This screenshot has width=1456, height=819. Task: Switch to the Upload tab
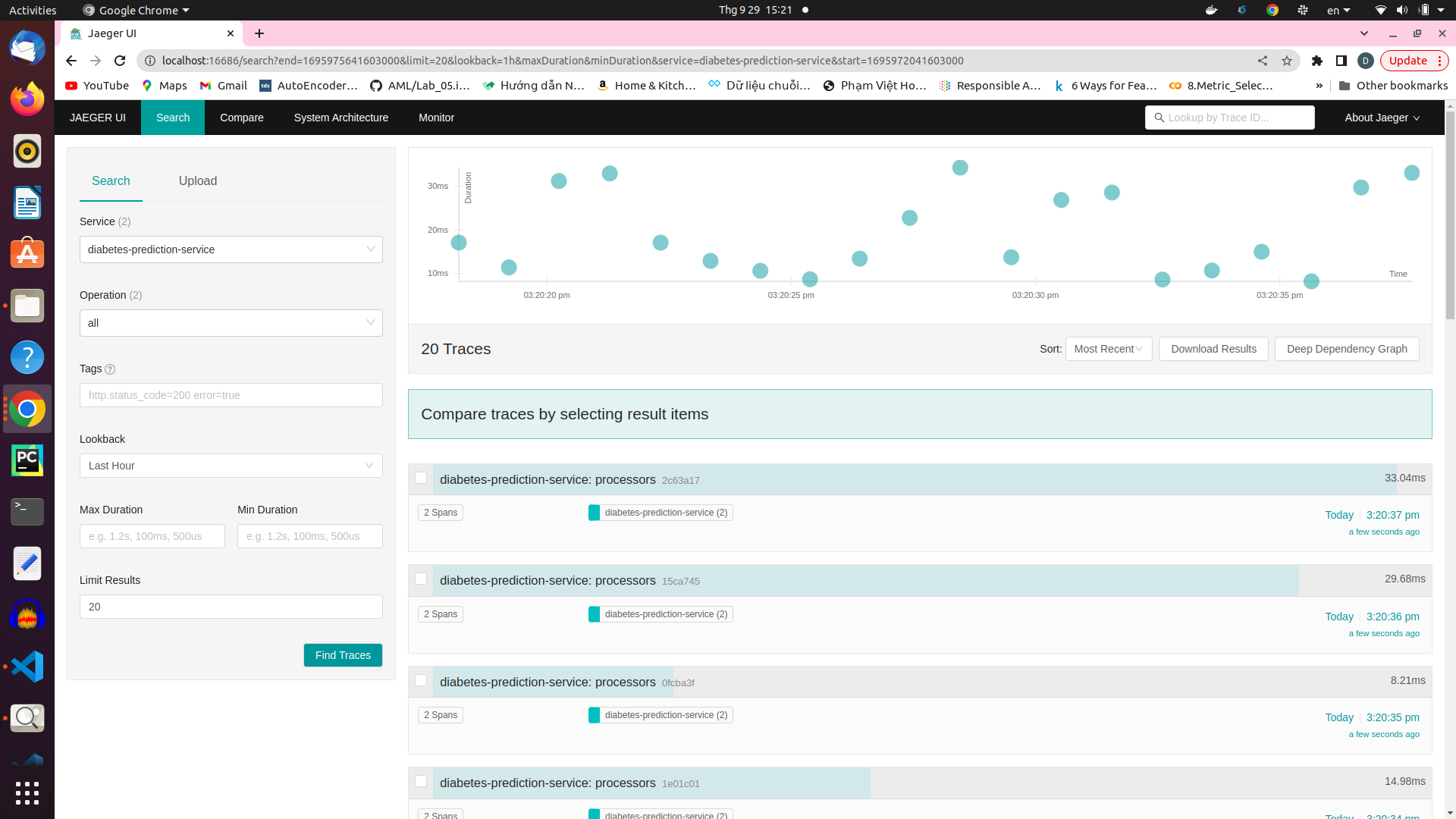[x=197, y=180]
